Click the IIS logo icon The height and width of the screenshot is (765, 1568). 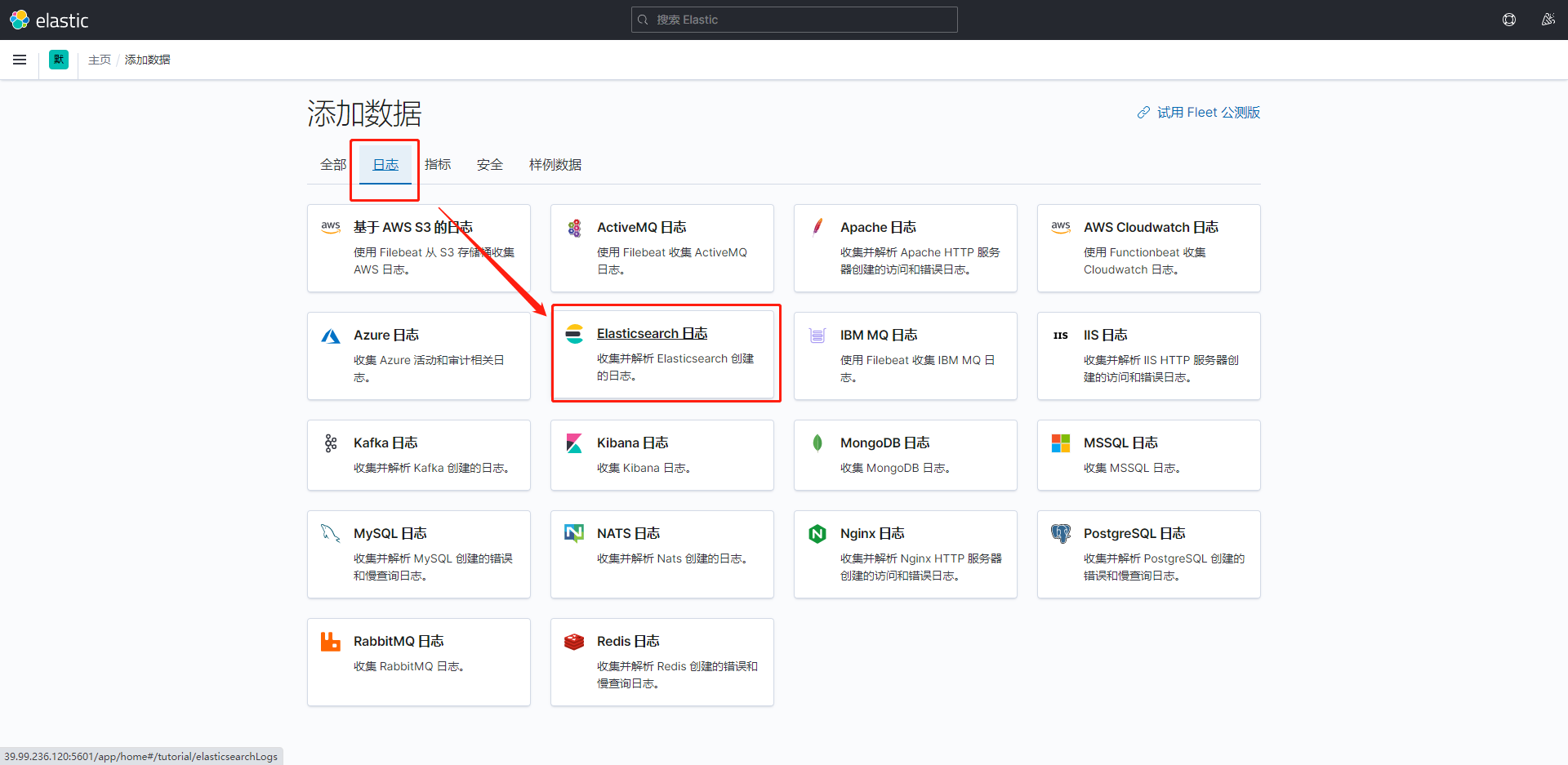click(x=1061, y=336)
